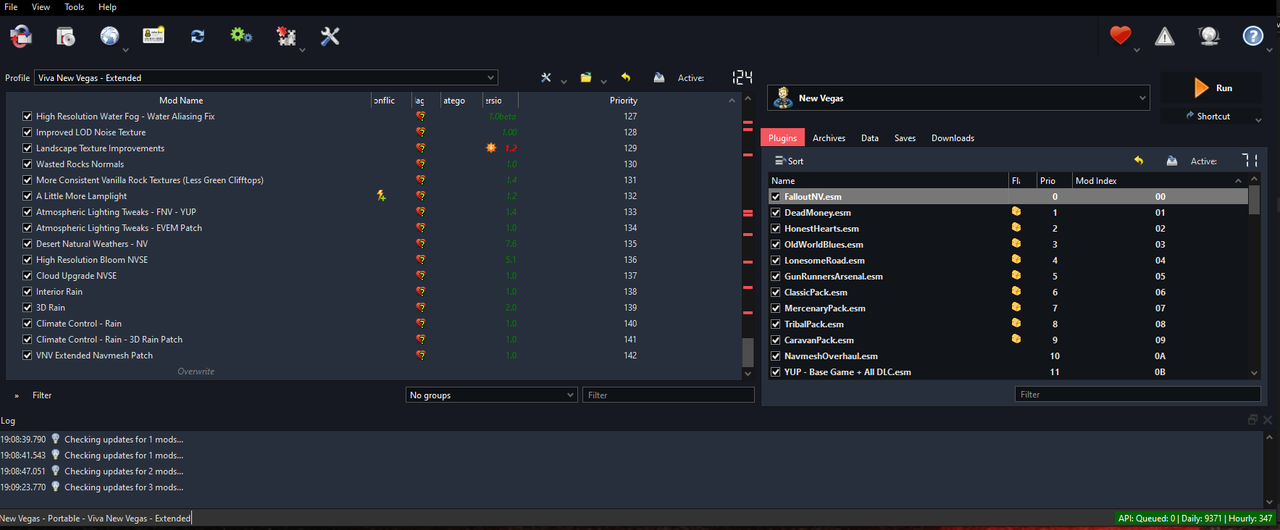Viewport: 1280px width, 530px height.
Task: Open mod list tools wrench icon
Action: [546, 77]
